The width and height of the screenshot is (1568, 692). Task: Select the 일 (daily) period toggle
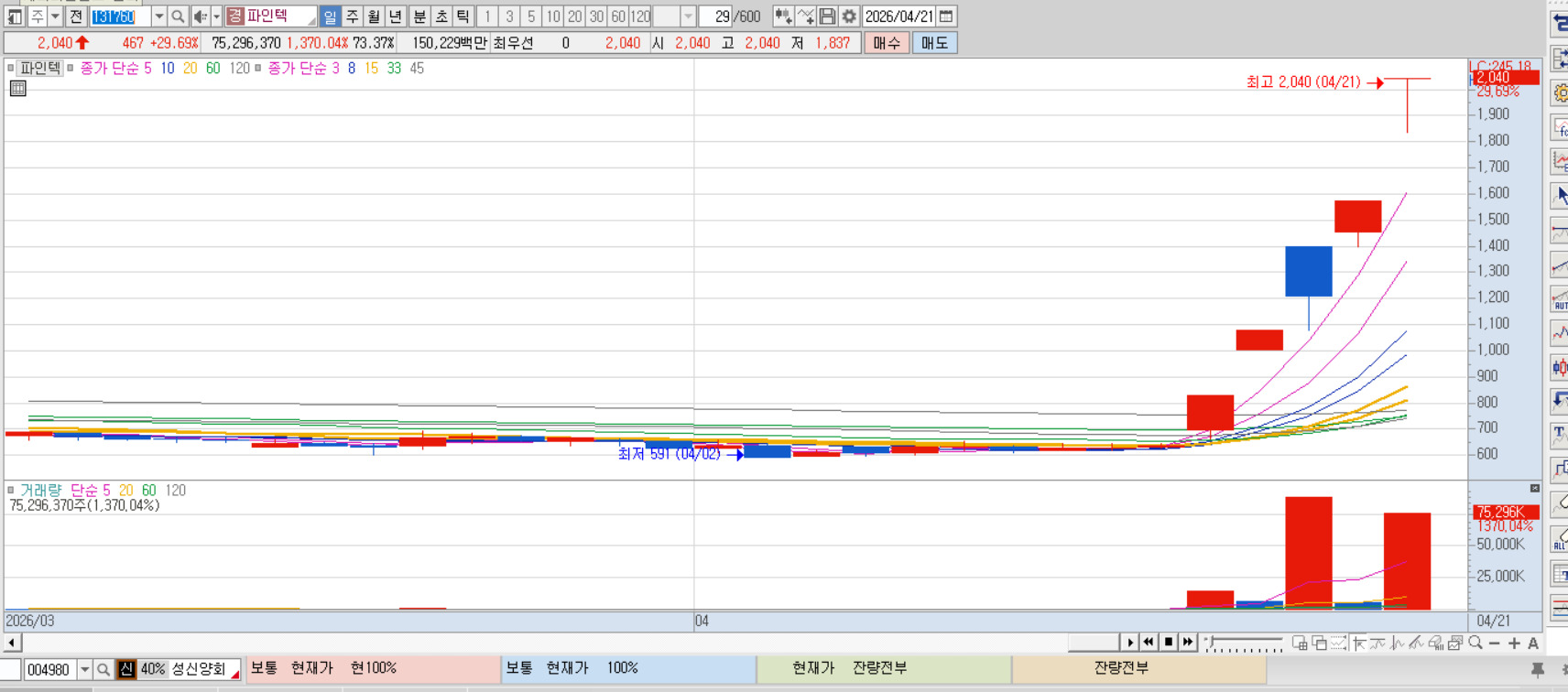(x=330, y=16)
